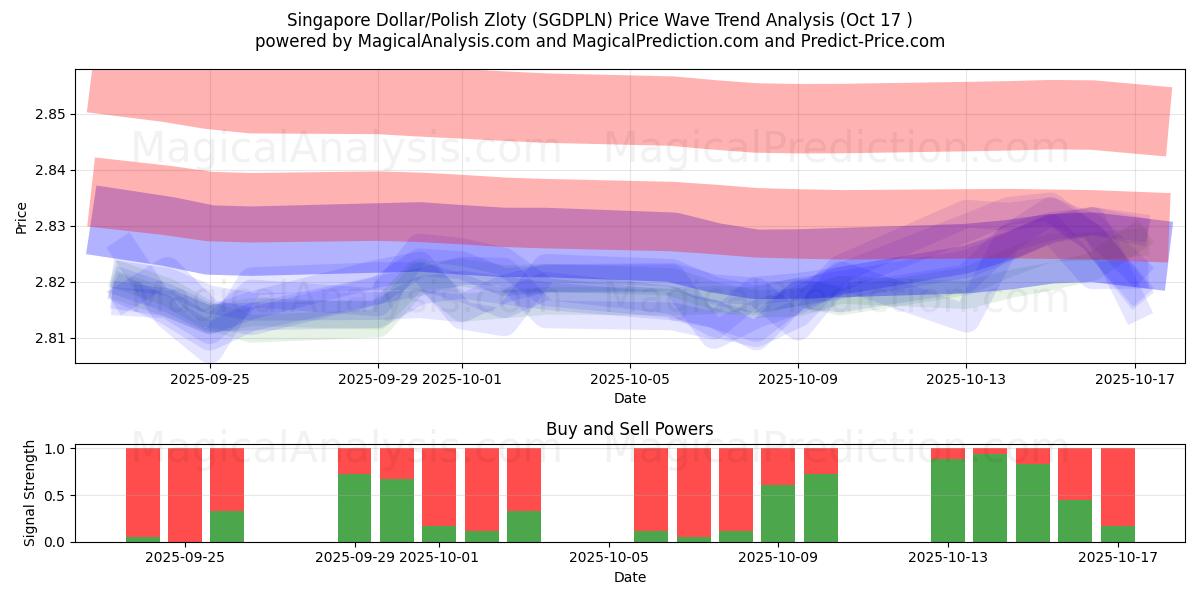Click the all-red bar above the 2025-09-25 tick
The height and width of the screenshot is (600, 1200).
(x=185, y=495)
